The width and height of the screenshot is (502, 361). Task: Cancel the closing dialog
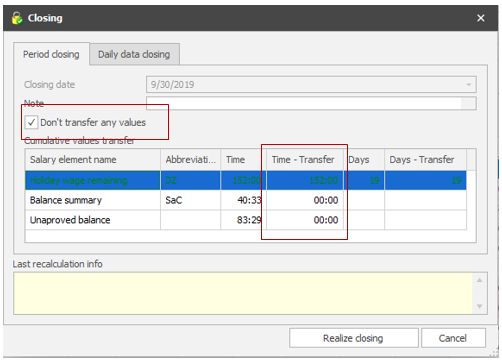[x=453, y=338]
